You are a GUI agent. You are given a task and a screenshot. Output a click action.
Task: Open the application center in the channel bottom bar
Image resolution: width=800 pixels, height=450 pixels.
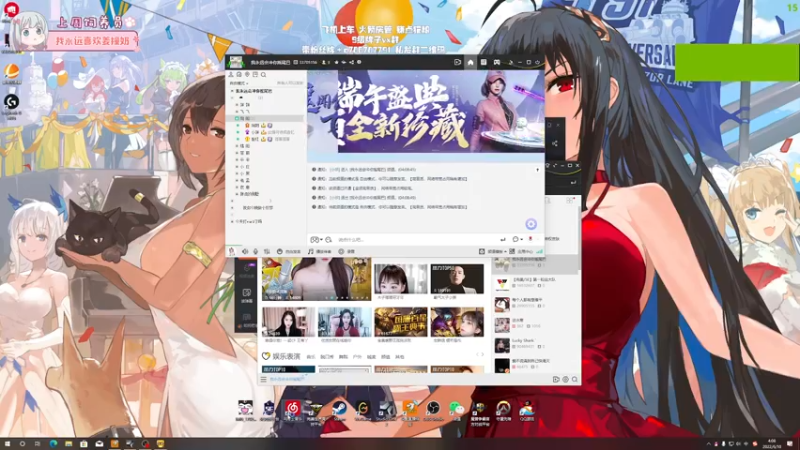(x=521, y=252)
